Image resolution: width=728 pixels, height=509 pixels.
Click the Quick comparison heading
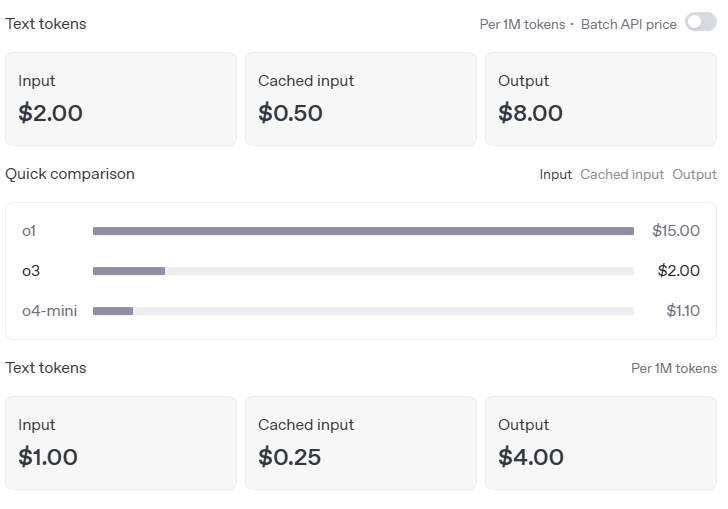point(70,174)
